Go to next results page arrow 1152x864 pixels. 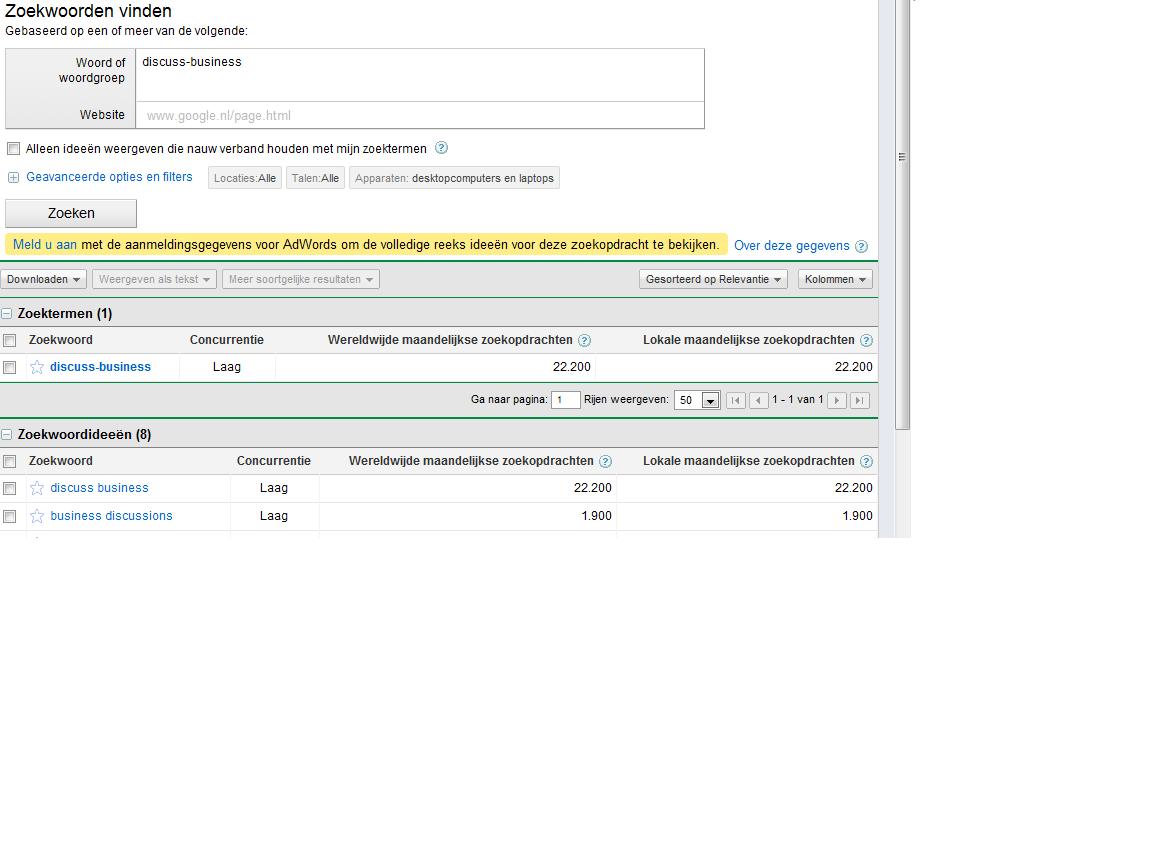coord(837,400)
